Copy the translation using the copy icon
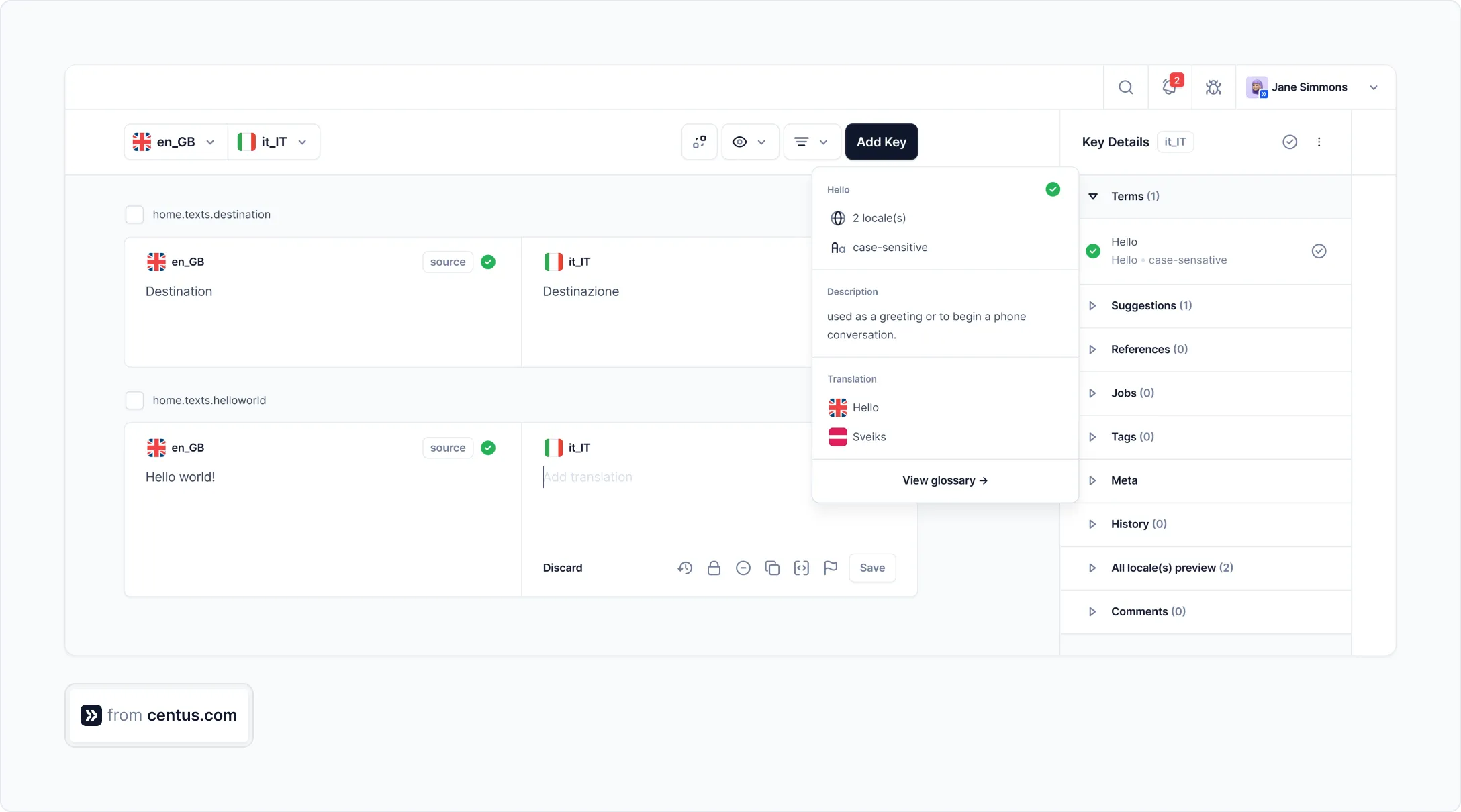1461x812 pixels. (772, 568)
